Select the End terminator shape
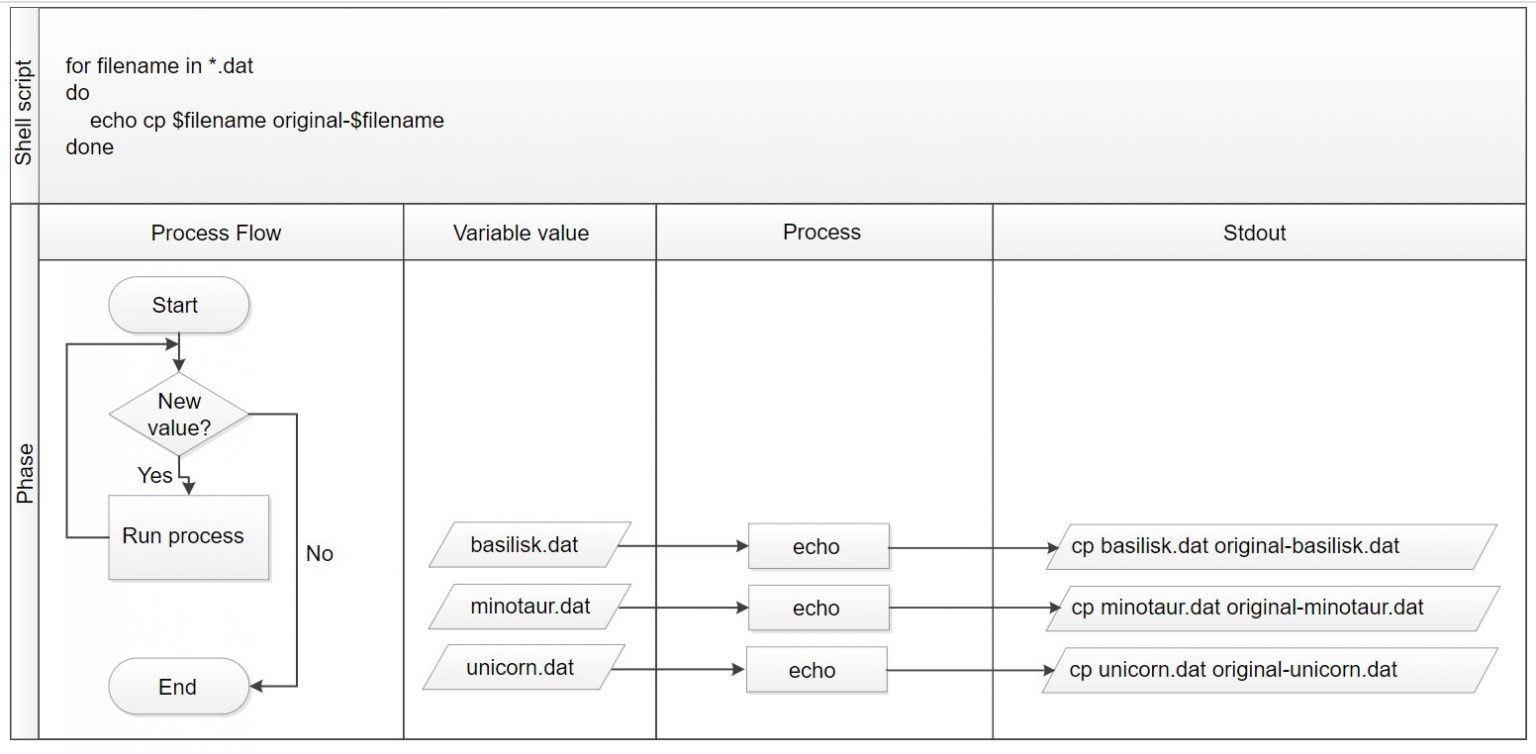Screen dimensions: 1536x754 pyautogui.click(x=177, y=687)
